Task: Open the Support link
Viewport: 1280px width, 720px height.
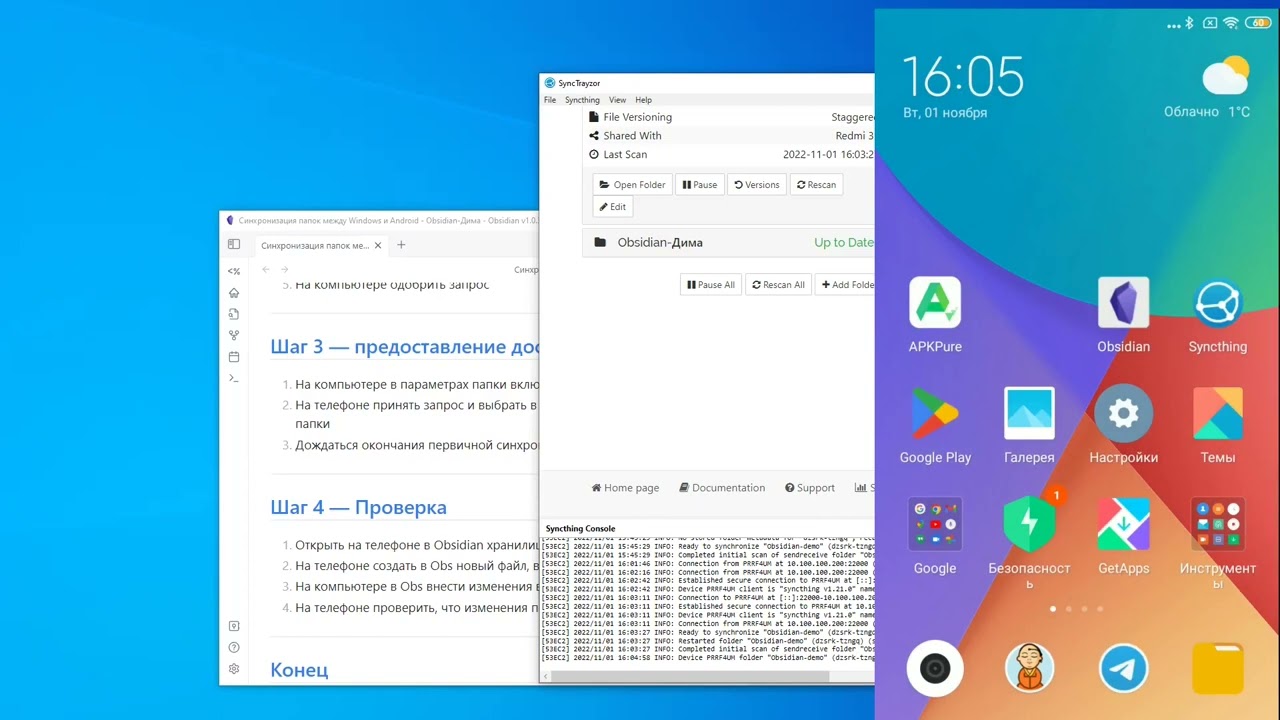Action: click(x=809, y=488)
